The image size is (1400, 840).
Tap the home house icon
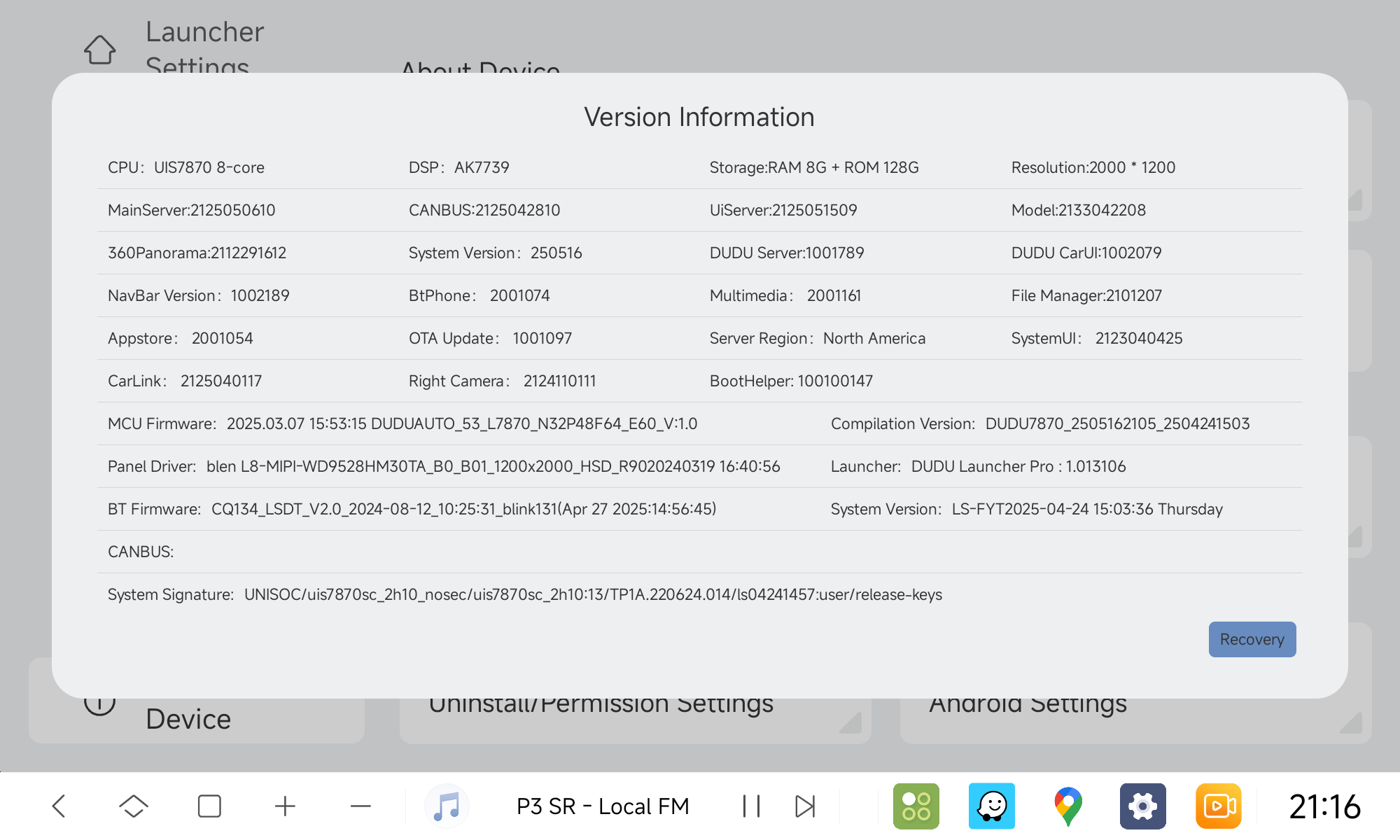99,50
